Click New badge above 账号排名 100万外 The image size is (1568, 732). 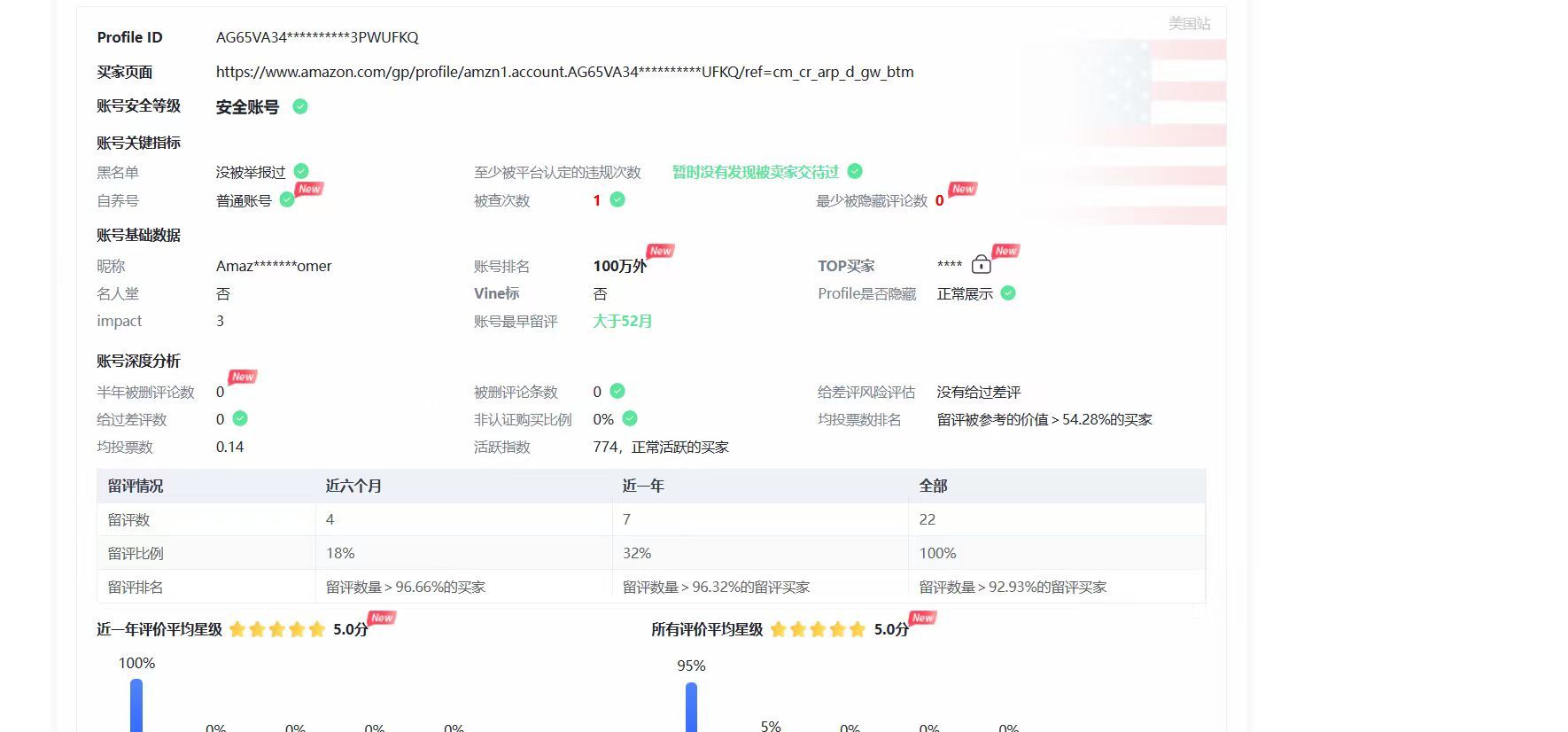tap(660, 251)
